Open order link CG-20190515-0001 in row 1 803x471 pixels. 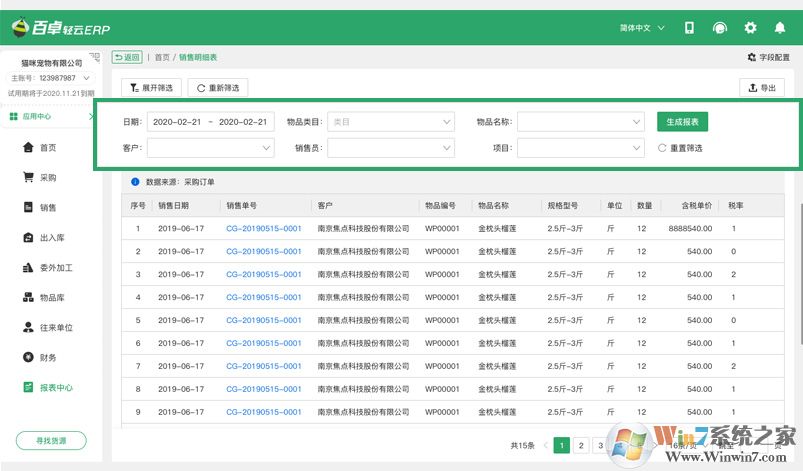tap(263, 228)
